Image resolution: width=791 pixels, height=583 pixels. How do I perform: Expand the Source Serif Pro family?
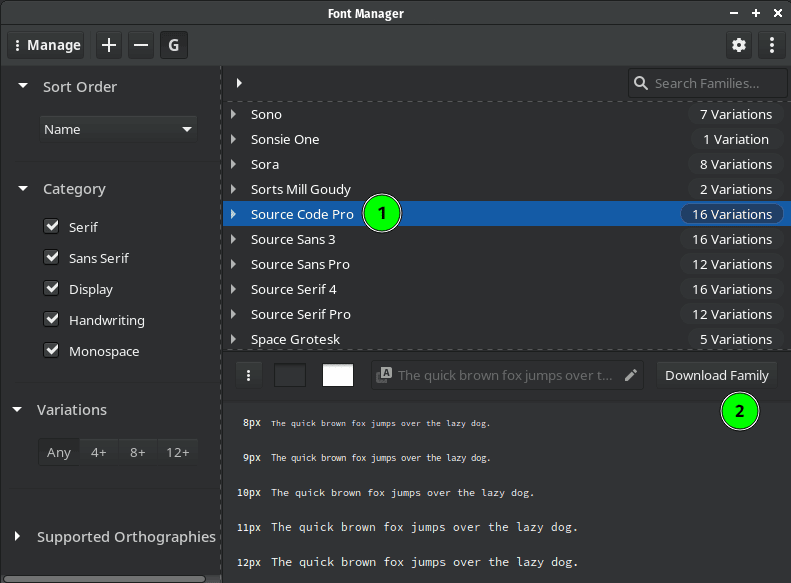pos(234,314)
